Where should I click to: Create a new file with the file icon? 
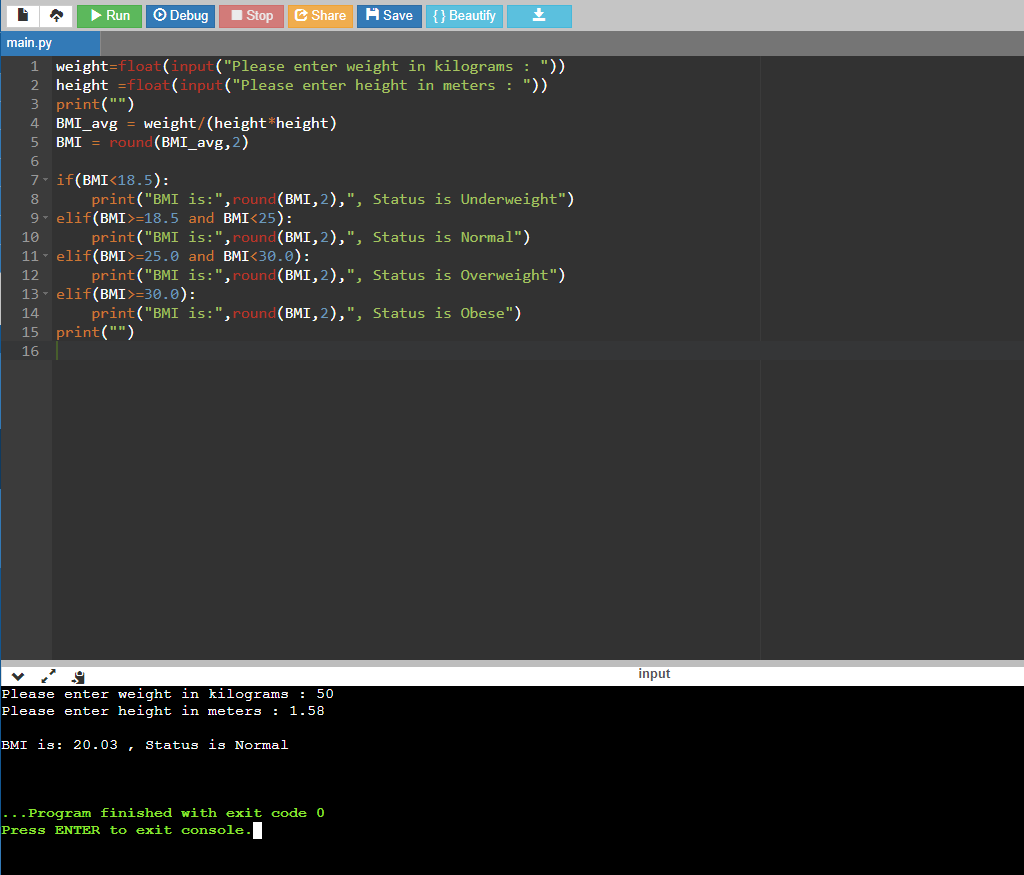pos(23,16)
